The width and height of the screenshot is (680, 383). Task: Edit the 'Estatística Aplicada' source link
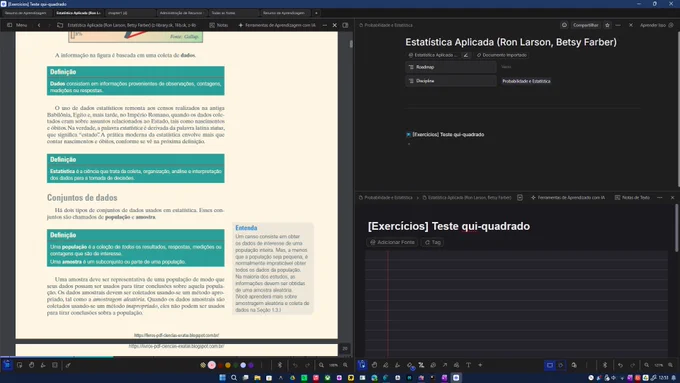466,55
